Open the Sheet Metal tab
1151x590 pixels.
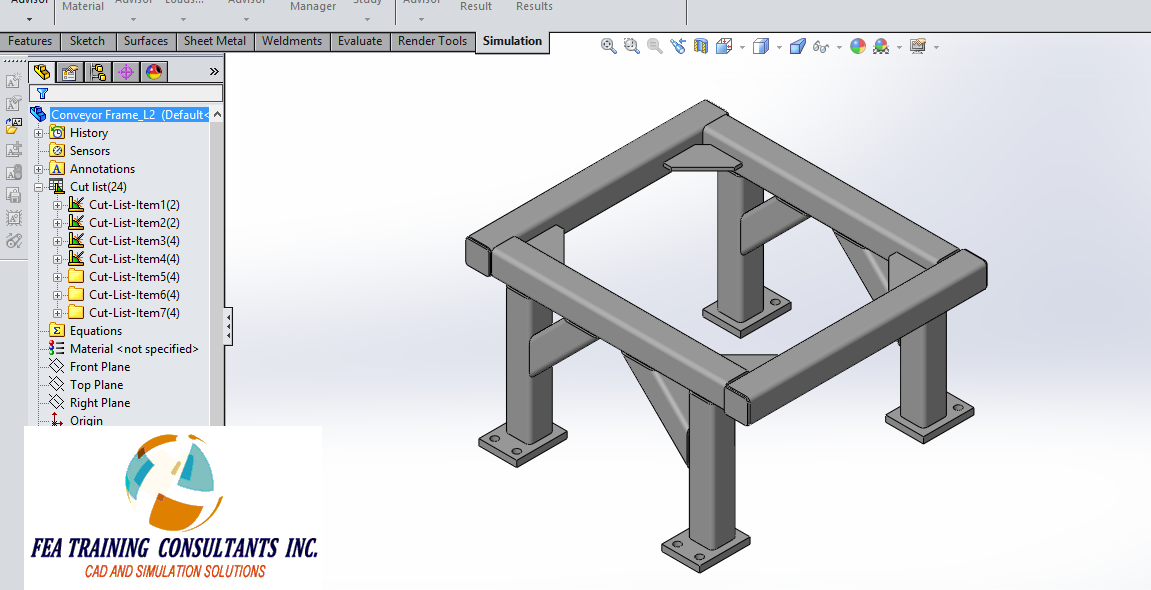(215, 41)
